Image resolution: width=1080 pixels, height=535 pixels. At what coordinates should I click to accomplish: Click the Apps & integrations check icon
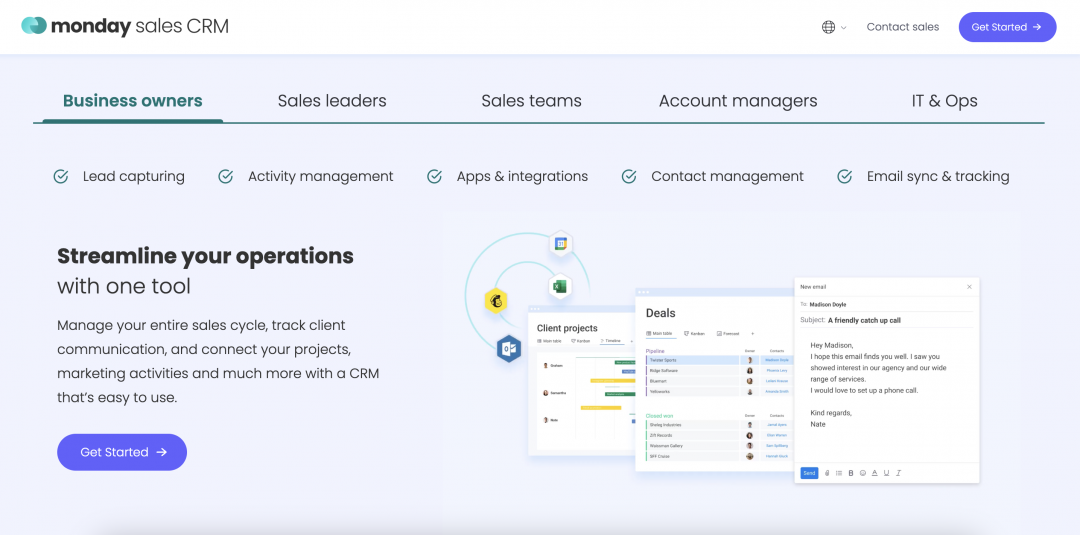434,176
